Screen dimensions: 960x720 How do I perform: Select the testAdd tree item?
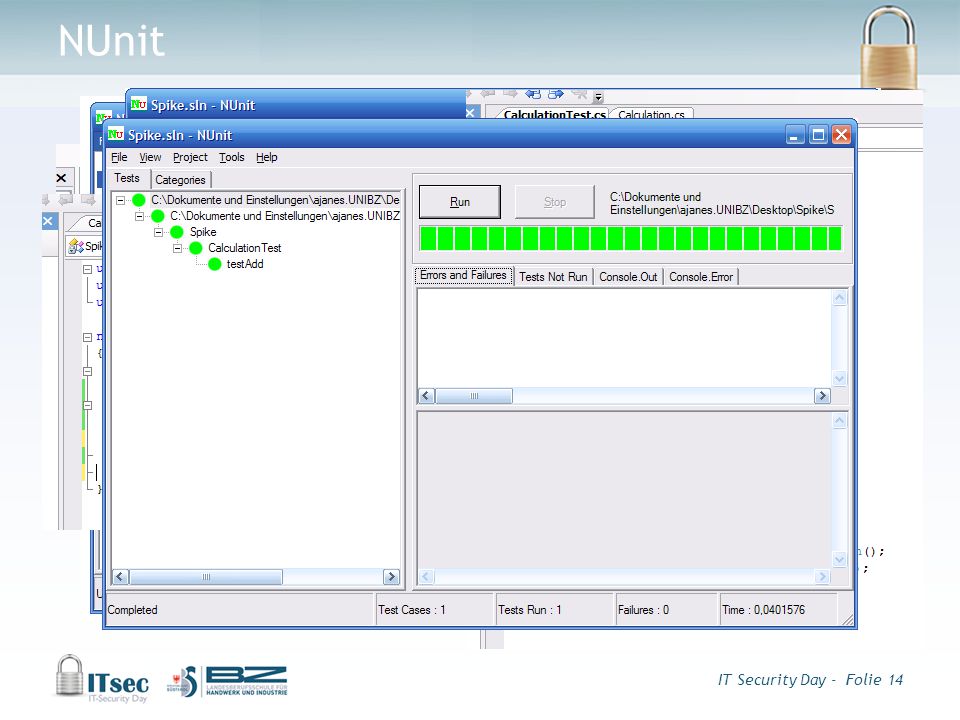click(245, 264)
